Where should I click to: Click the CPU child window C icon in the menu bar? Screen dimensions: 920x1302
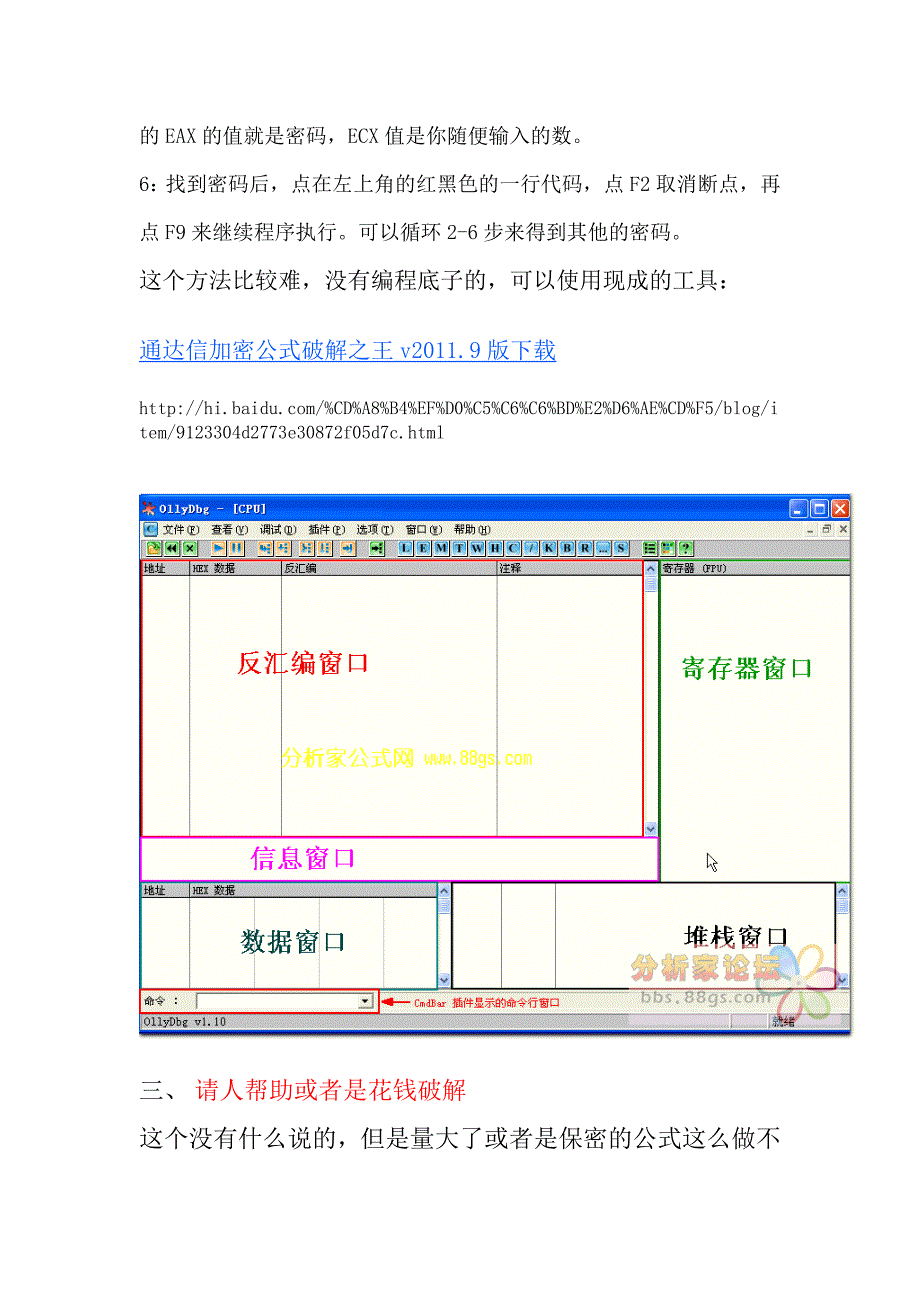tap(150, 529)
